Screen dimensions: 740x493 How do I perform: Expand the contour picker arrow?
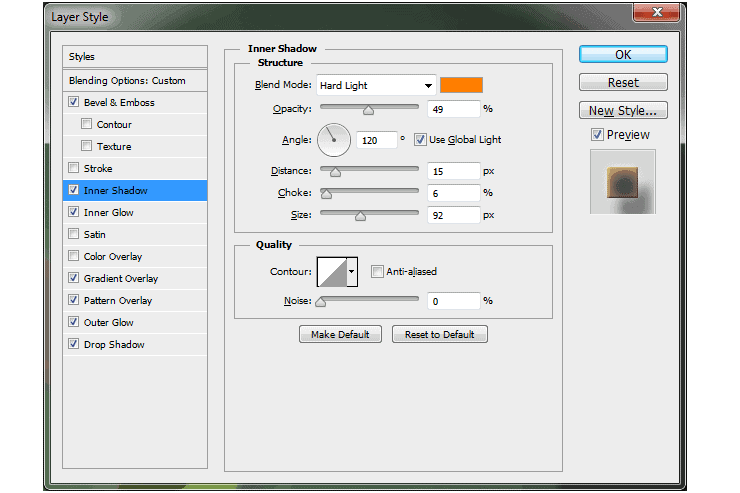click(x=352, y=272)
